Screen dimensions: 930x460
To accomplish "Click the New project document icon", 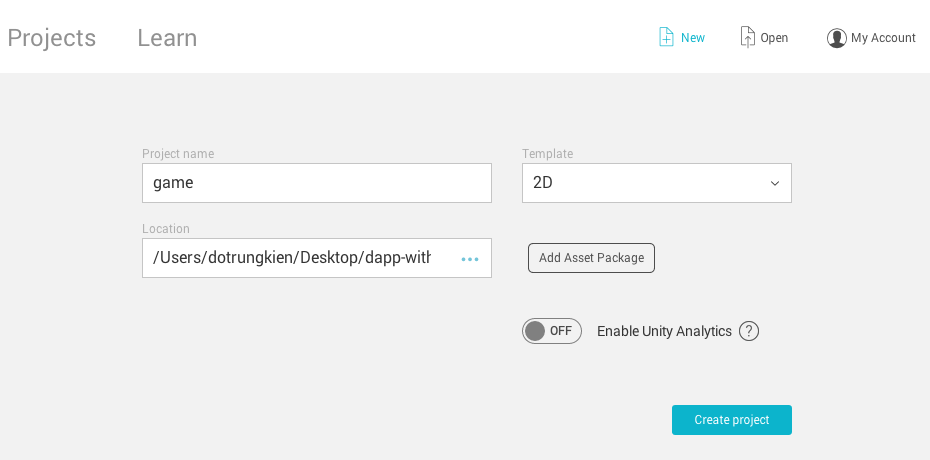I will [x=666, y=37].
